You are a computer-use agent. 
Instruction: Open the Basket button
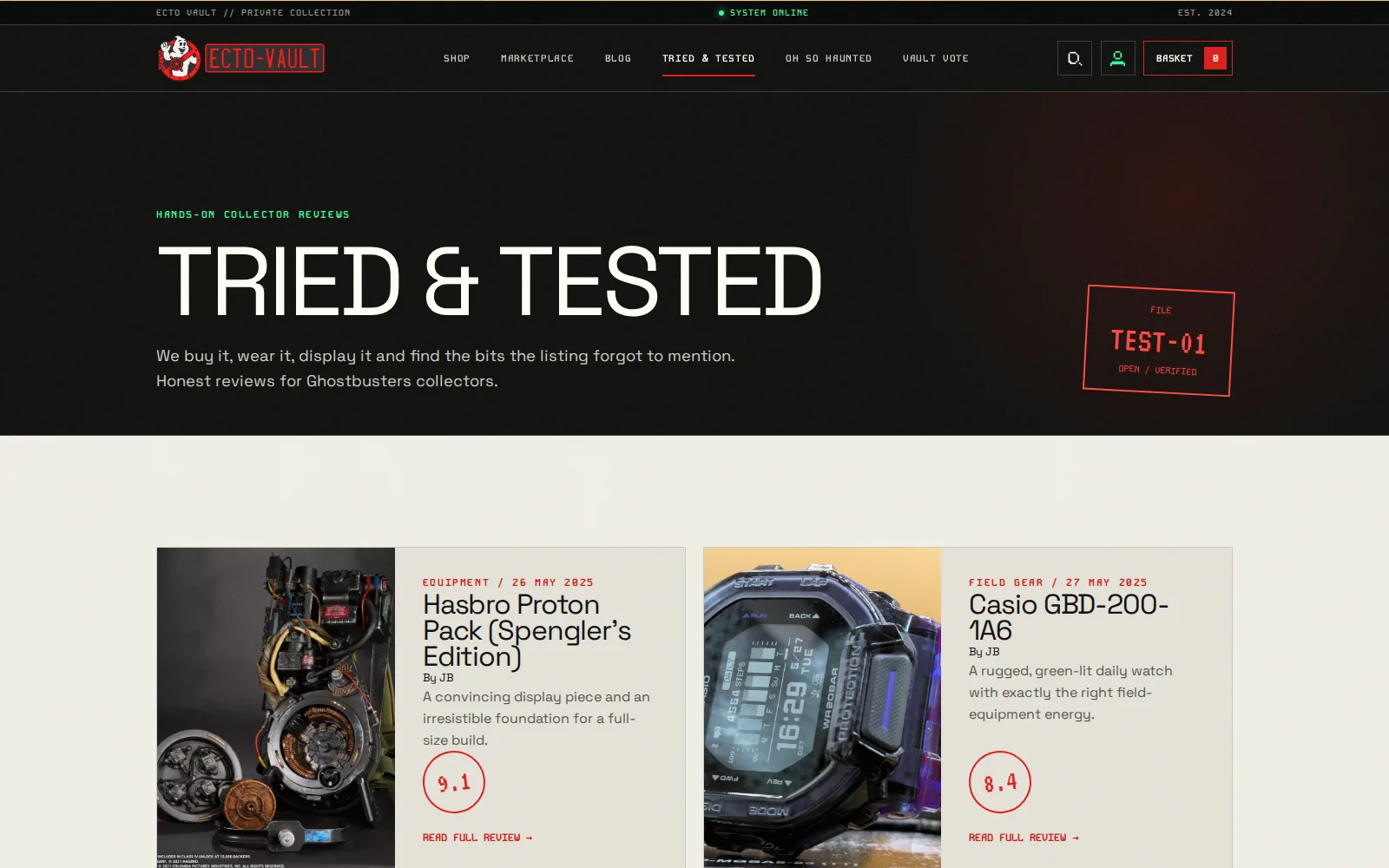pyautogui.click(x=1188, y=58)
